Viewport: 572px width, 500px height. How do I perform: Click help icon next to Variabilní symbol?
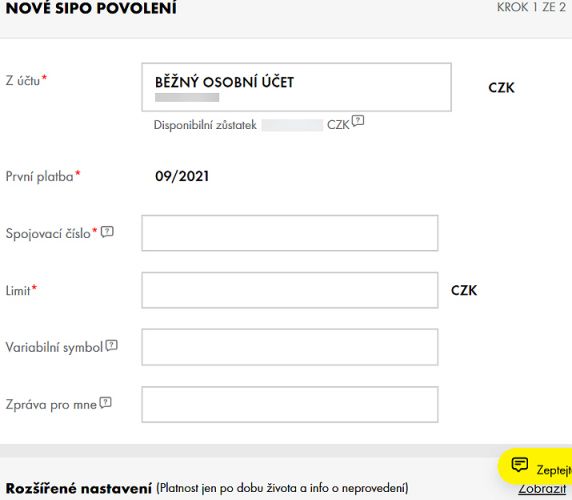click(112, 345)
